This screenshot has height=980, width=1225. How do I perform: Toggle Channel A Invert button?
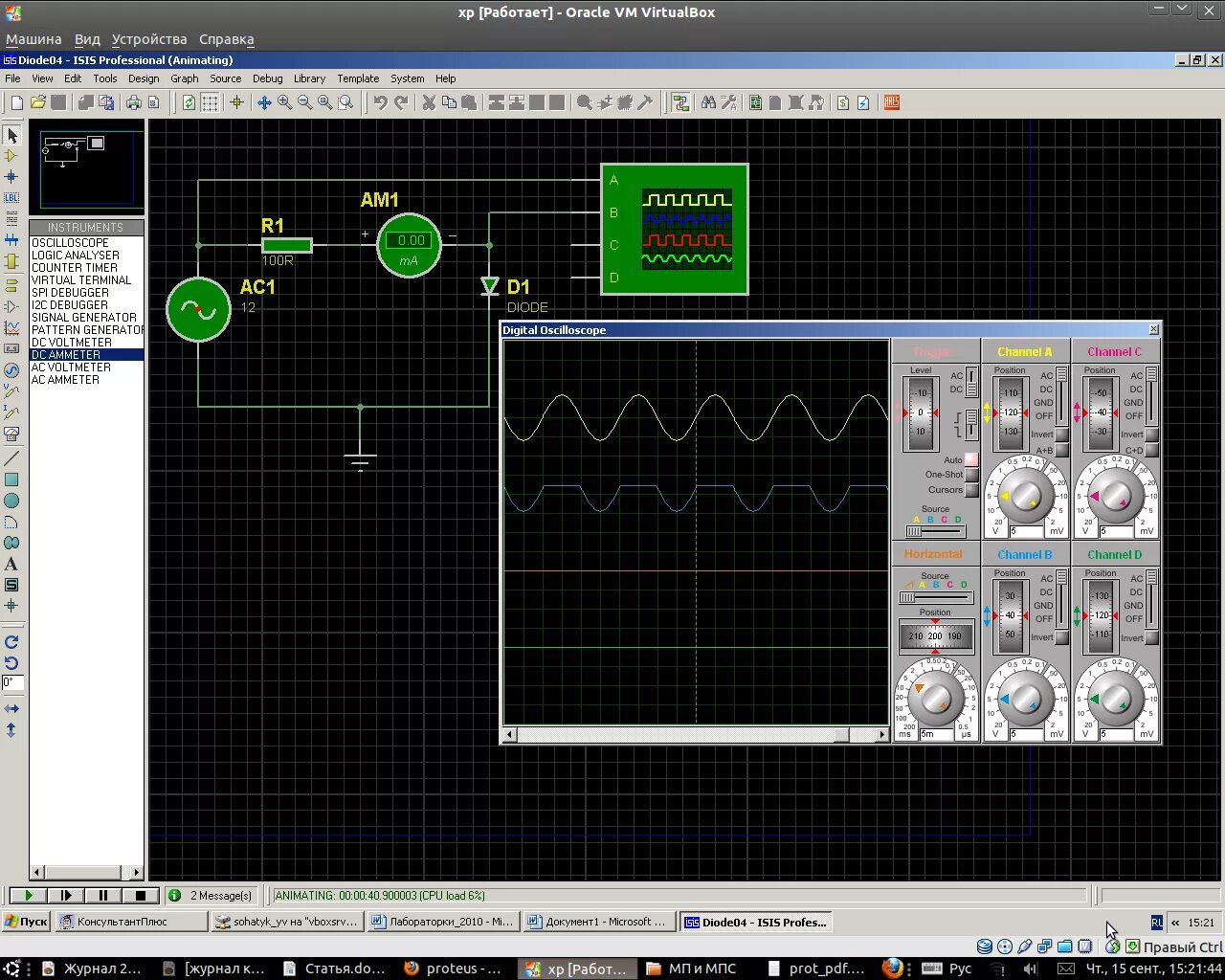[1061, 434]
